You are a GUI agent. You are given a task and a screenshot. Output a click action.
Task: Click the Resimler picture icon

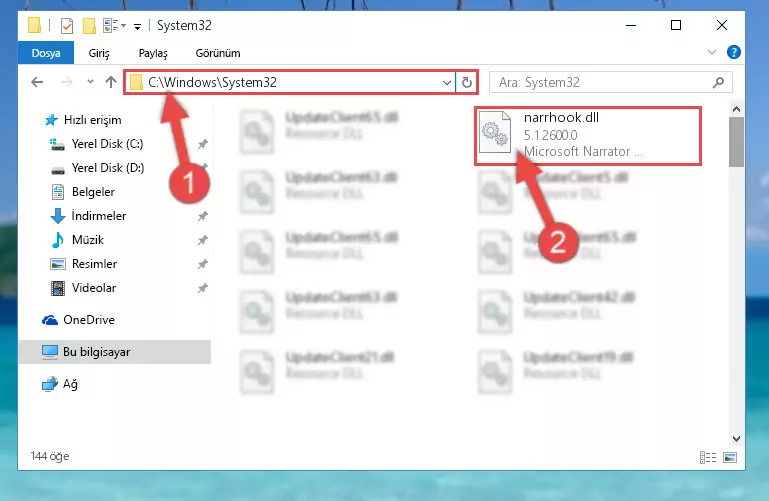click(58, 264)
